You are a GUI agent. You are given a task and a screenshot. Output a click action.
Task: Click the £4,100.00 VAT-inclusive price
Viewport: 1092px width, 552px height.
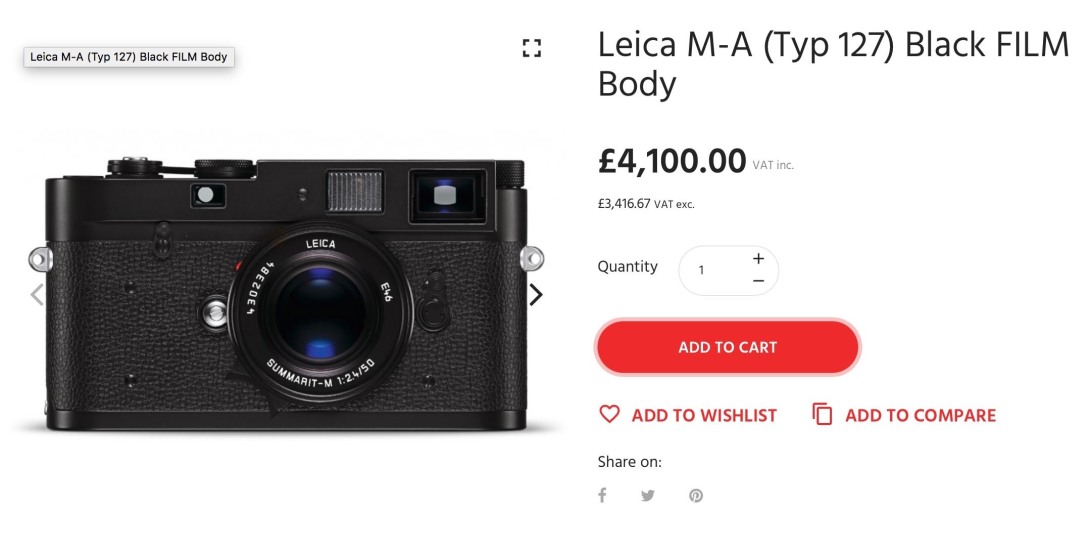(x=672, y=161)
